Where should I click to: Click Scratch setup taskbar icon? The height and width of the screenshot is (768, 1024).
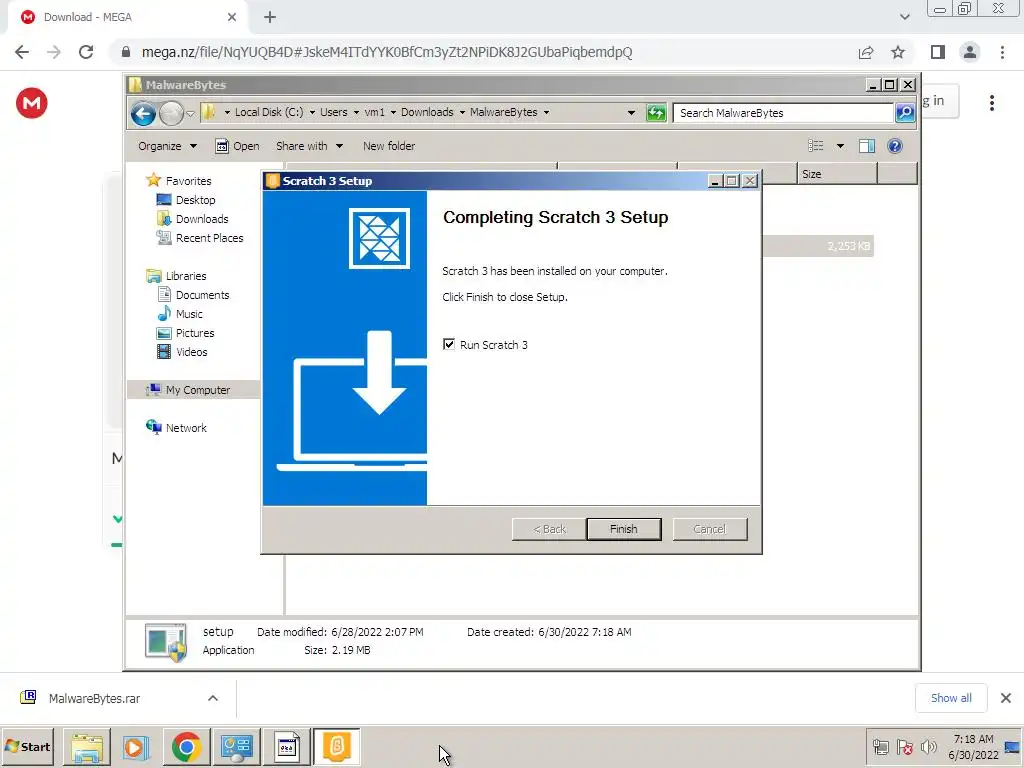click(x=336, y=746)
